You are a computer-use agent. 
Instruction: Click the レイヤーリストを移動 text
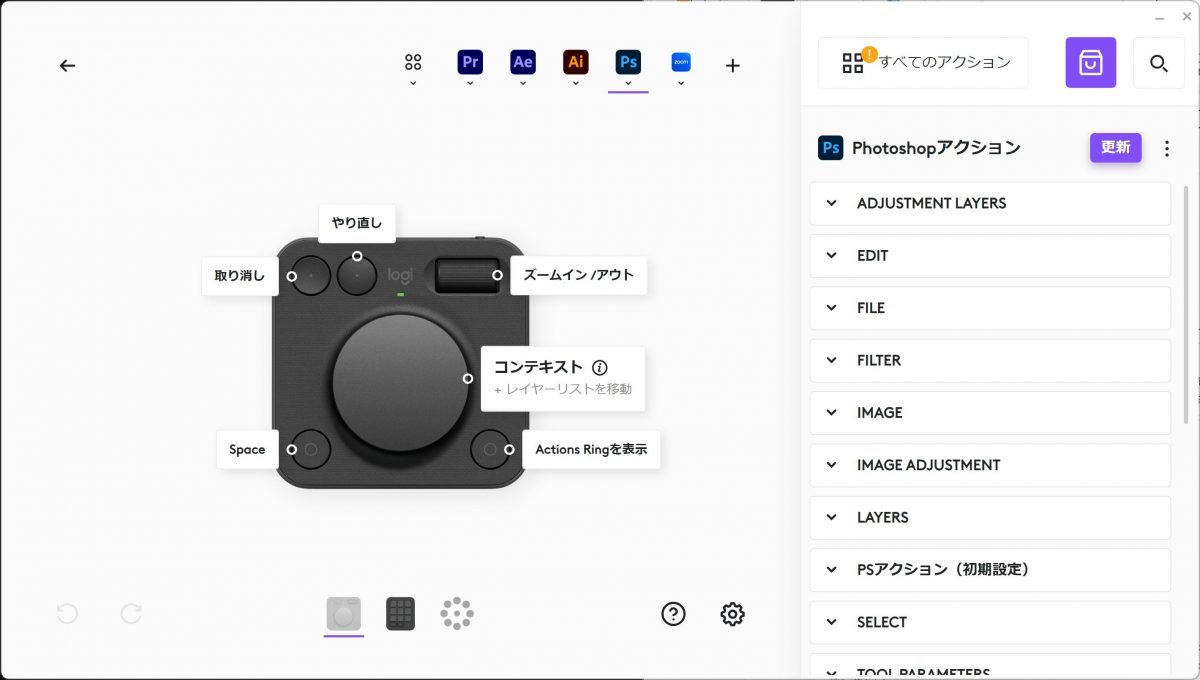pos(569,389)
